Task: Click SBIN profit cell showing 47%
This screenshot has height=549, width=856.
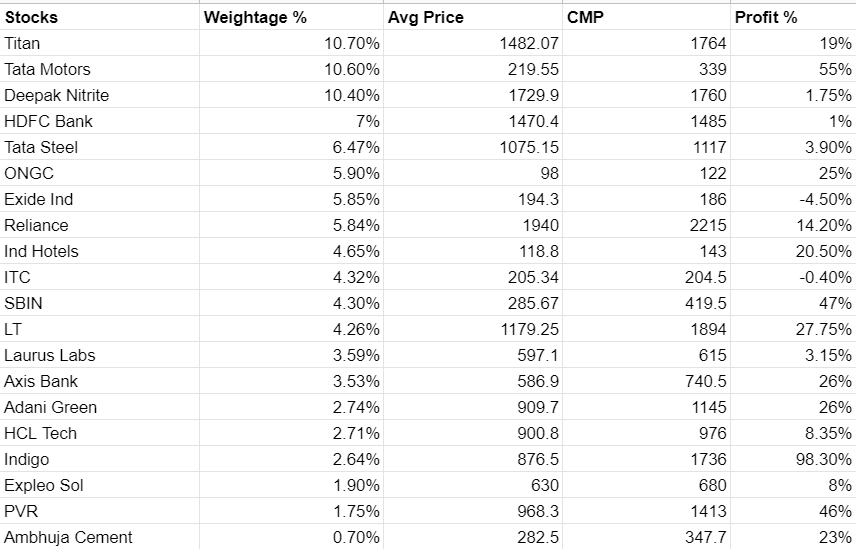Action: tap(793, 303)
